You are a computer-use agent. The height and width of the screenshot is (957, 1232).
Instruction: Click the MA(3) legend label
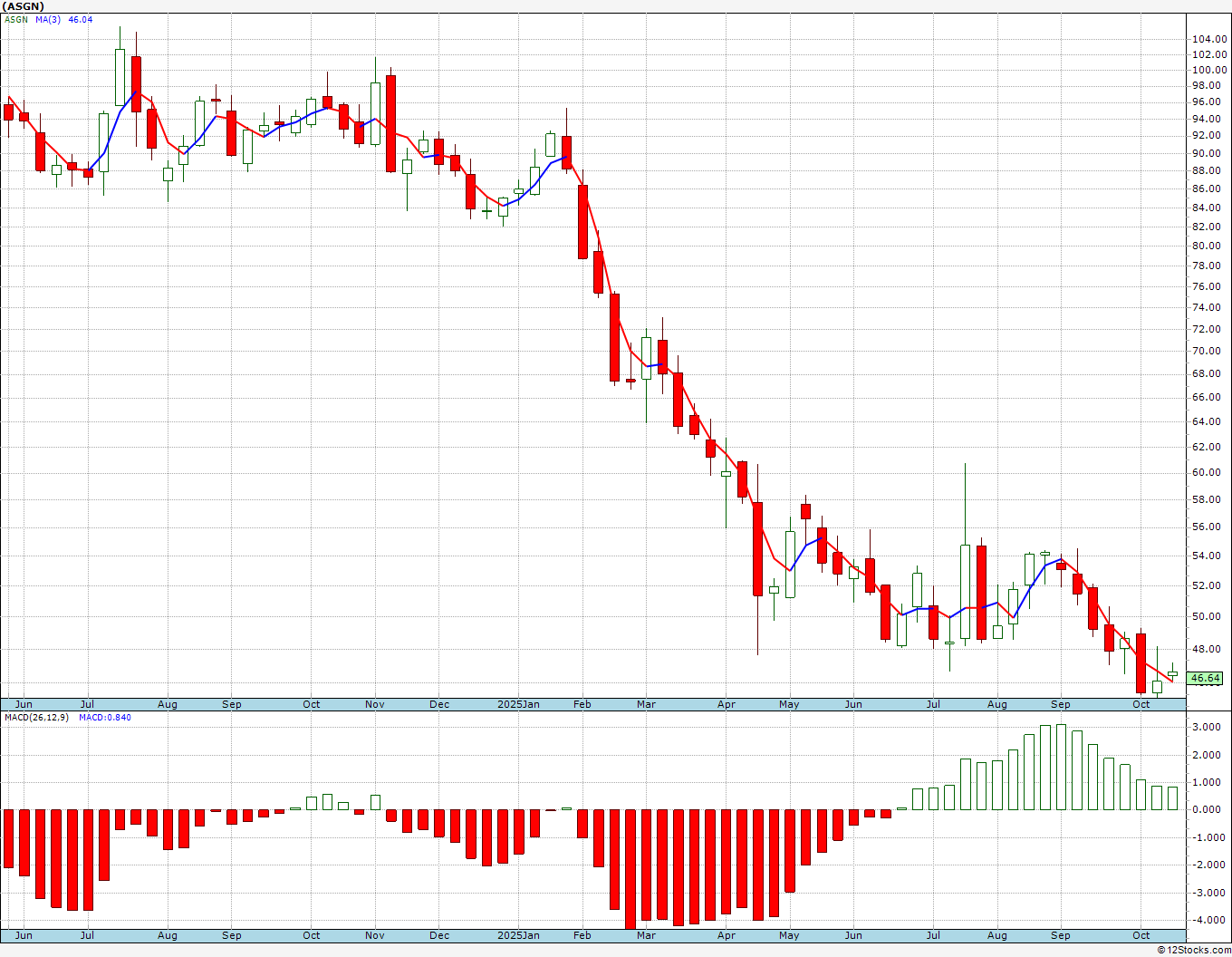pyautogui.click(x=48, y=20)
